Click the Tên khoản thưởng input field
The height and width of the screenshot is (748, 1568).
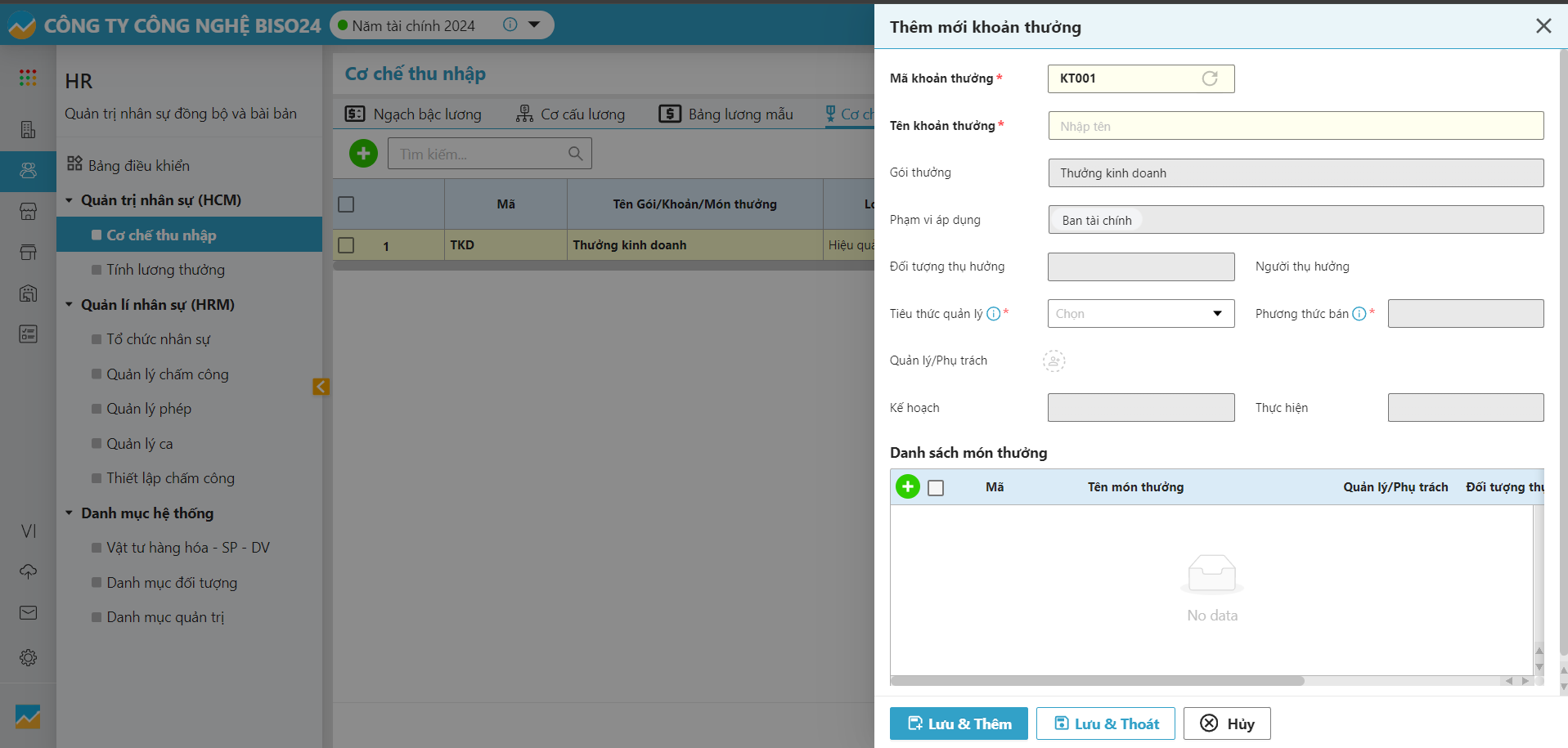pyautogui.click(x=1295, y=126)
